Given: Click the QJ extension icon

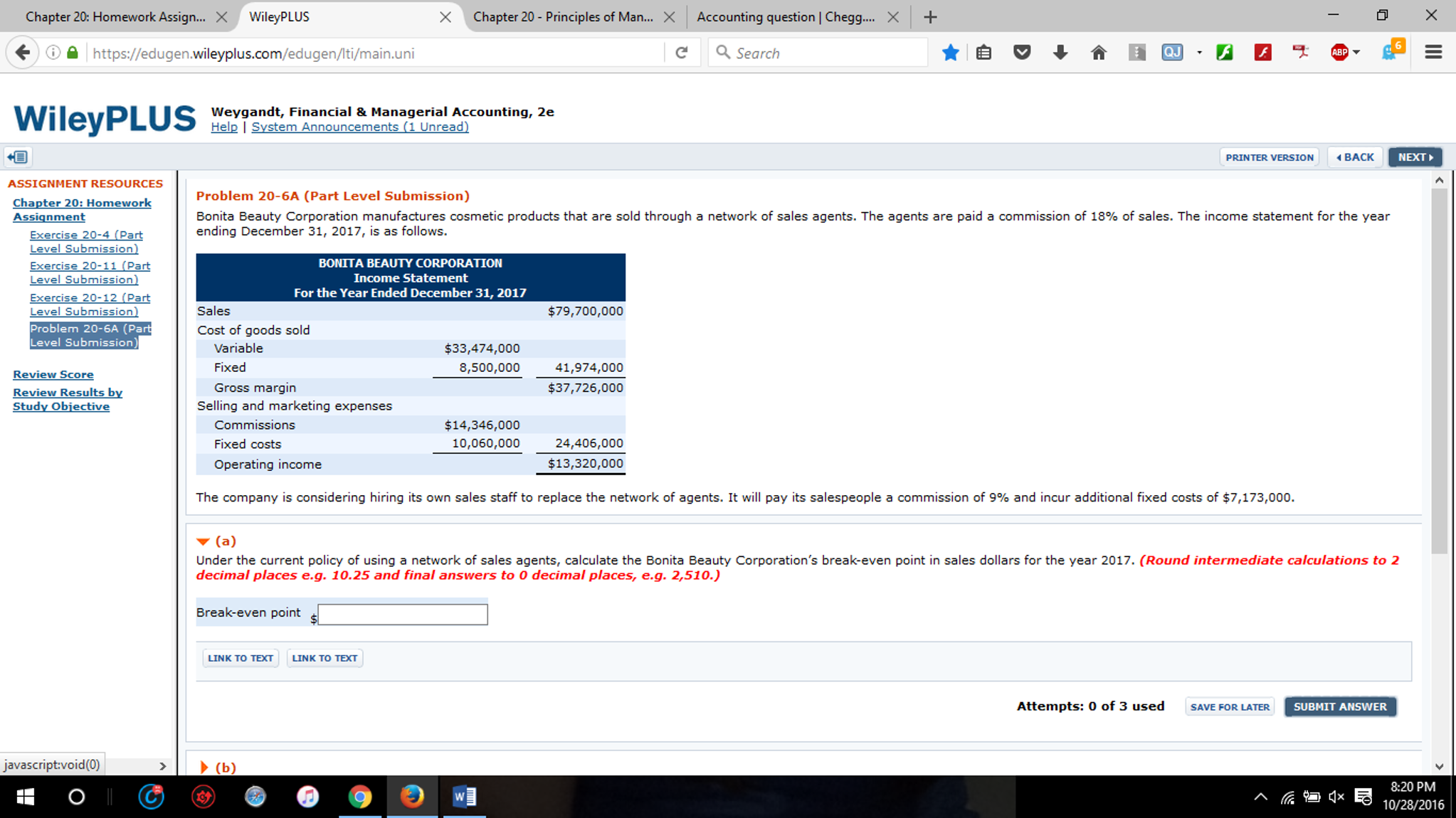Looking at the screenshot, I should [x=1172, y=53].
